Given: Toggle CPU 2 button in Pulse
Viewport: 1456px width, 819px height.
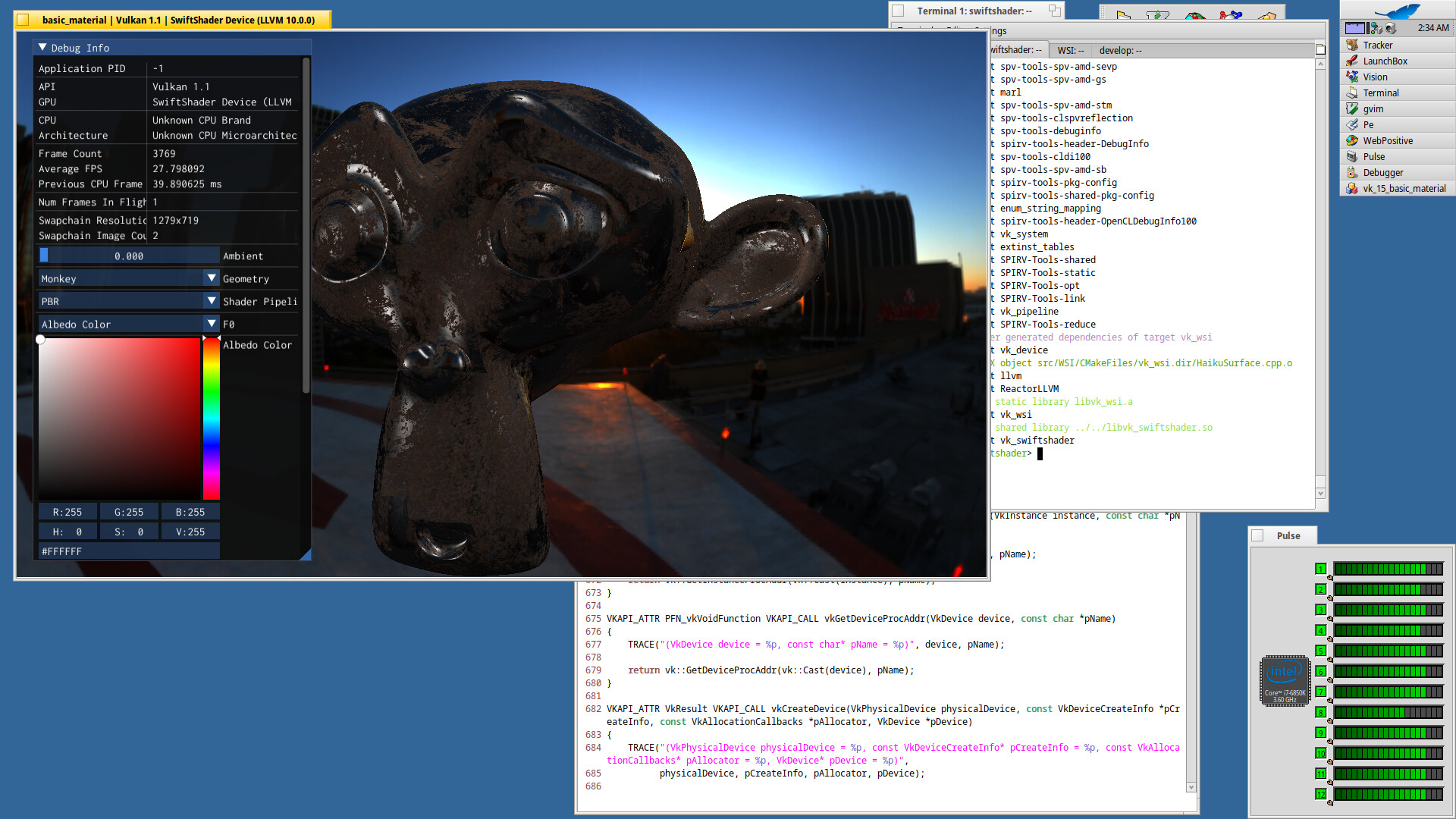Looking at the screenshot, I should (x=1320, y=589).
